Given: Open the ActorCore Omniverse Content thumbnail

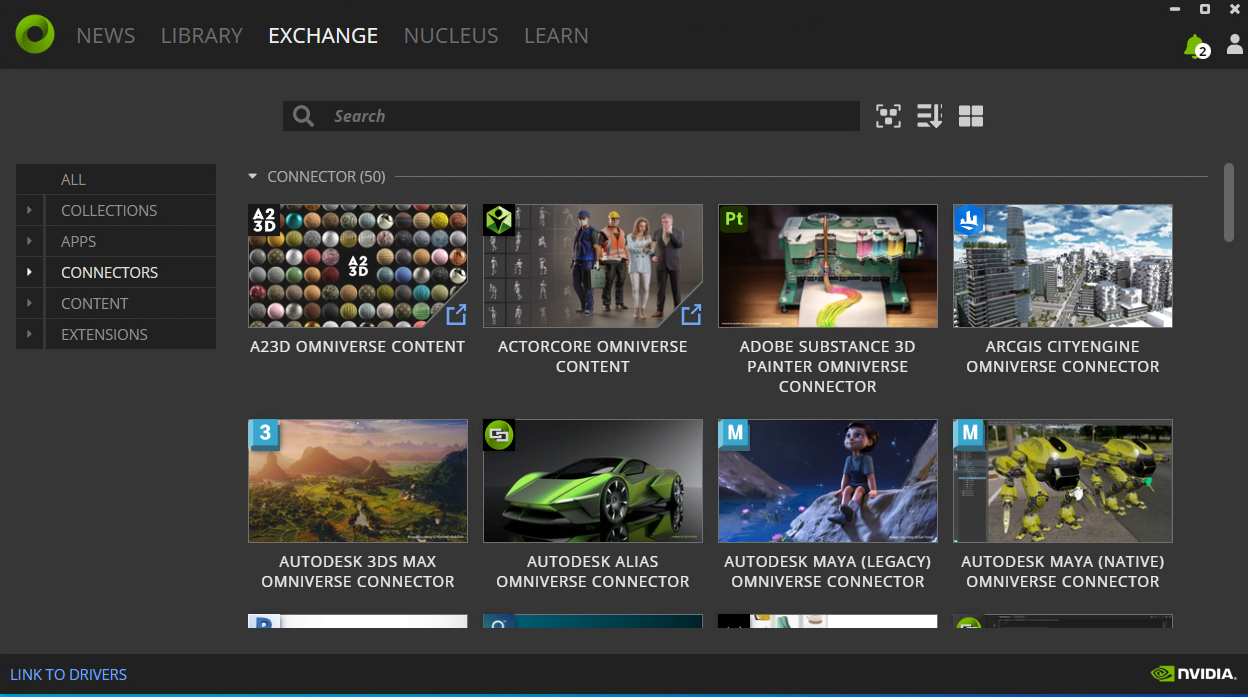Looking at the screenshot, I should tap(593, 266).
